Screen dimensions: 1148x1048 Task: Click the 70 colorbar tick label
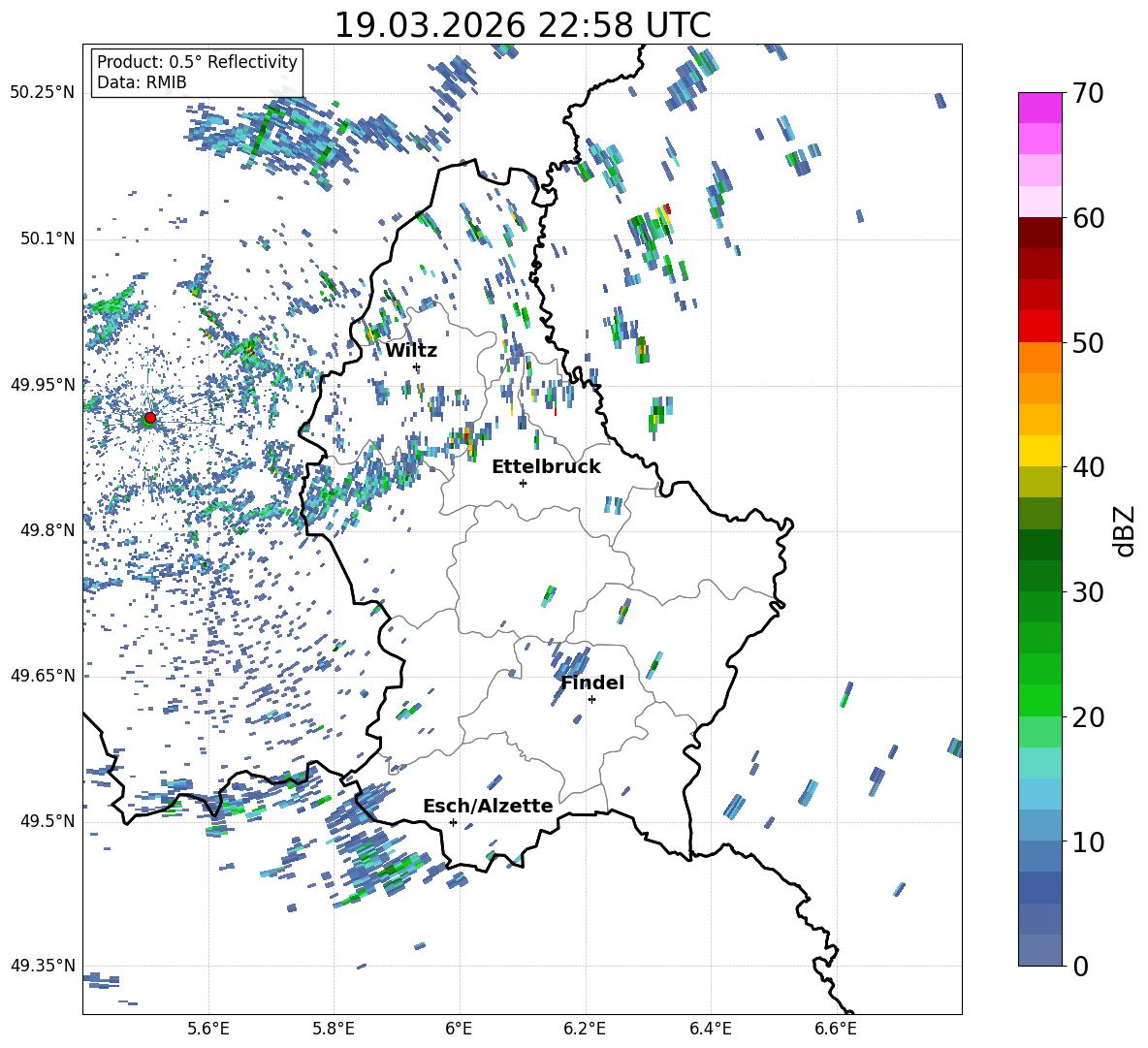1088,93
